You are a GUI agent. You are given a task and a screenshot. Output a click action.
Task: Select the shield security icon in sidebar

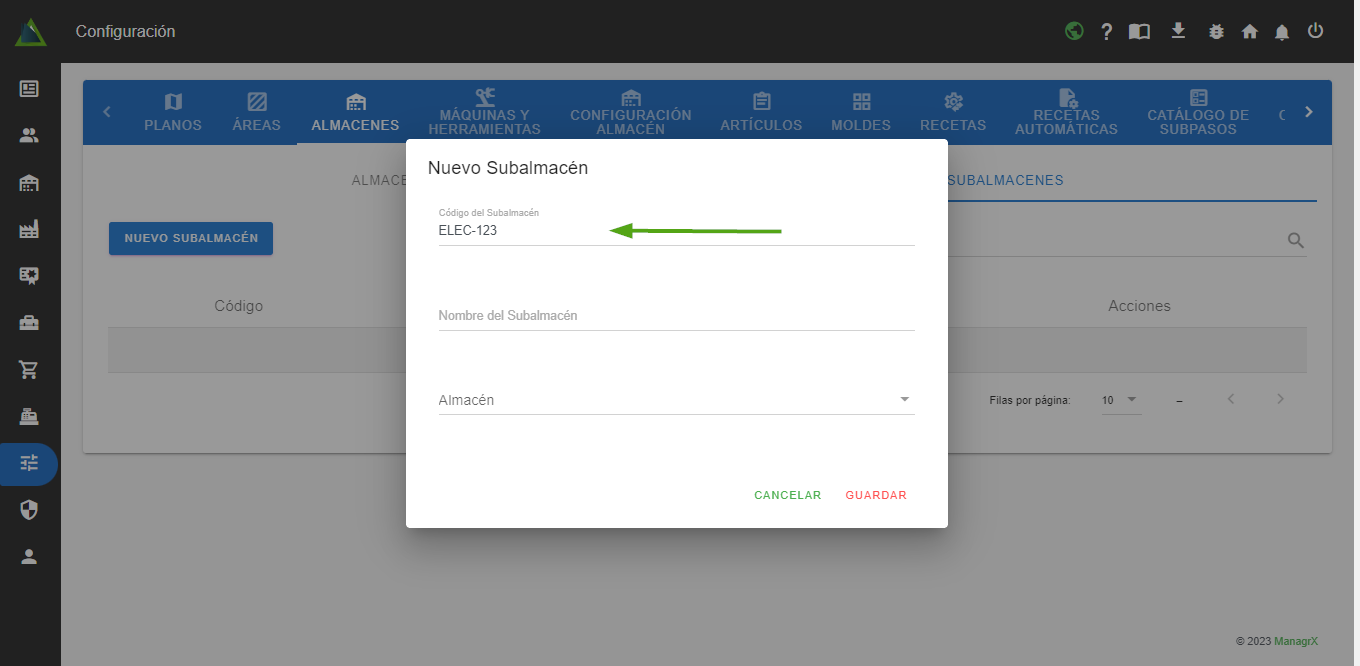pos(29,510)
